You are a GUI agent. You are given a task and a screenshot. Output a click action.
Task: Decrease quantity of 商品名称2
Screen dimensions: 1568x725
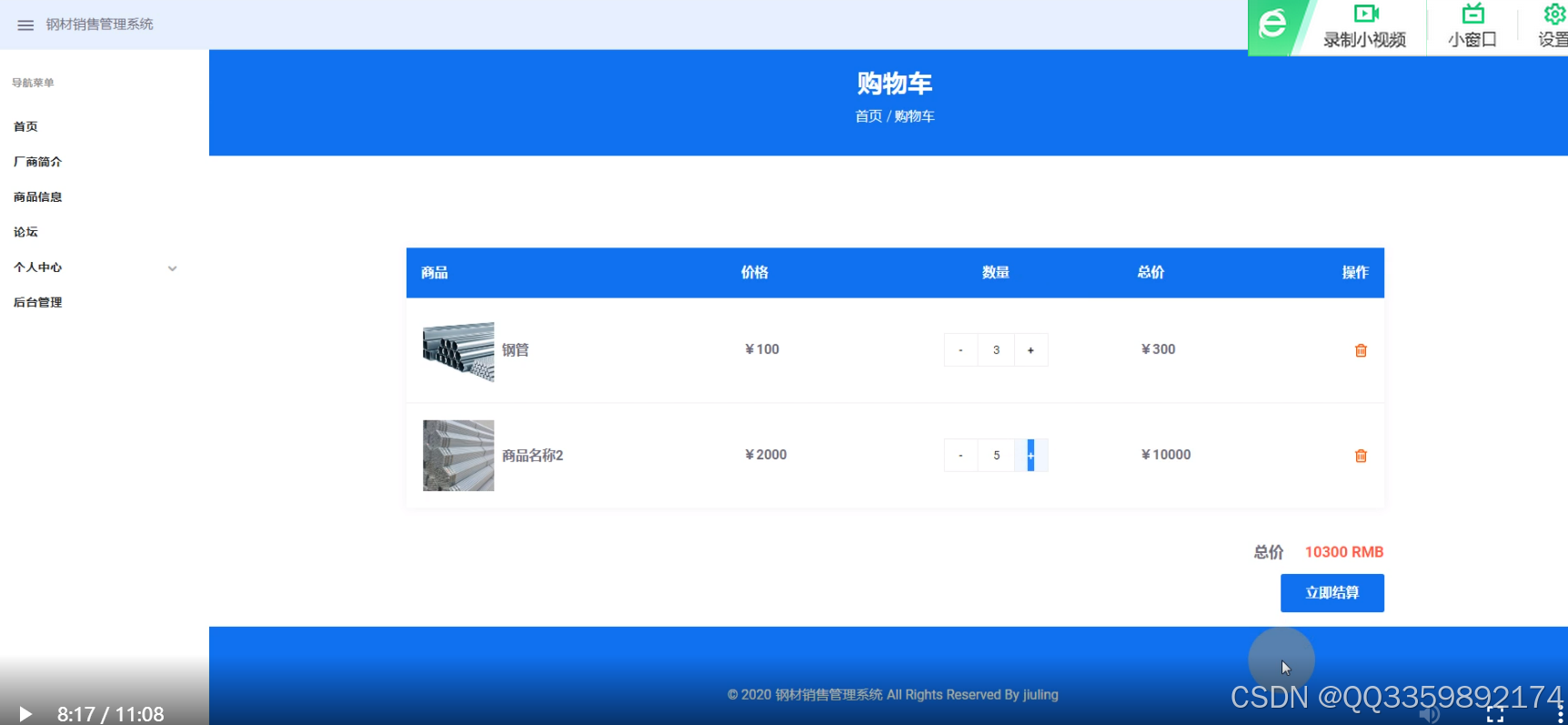click(x=960, y=456)
